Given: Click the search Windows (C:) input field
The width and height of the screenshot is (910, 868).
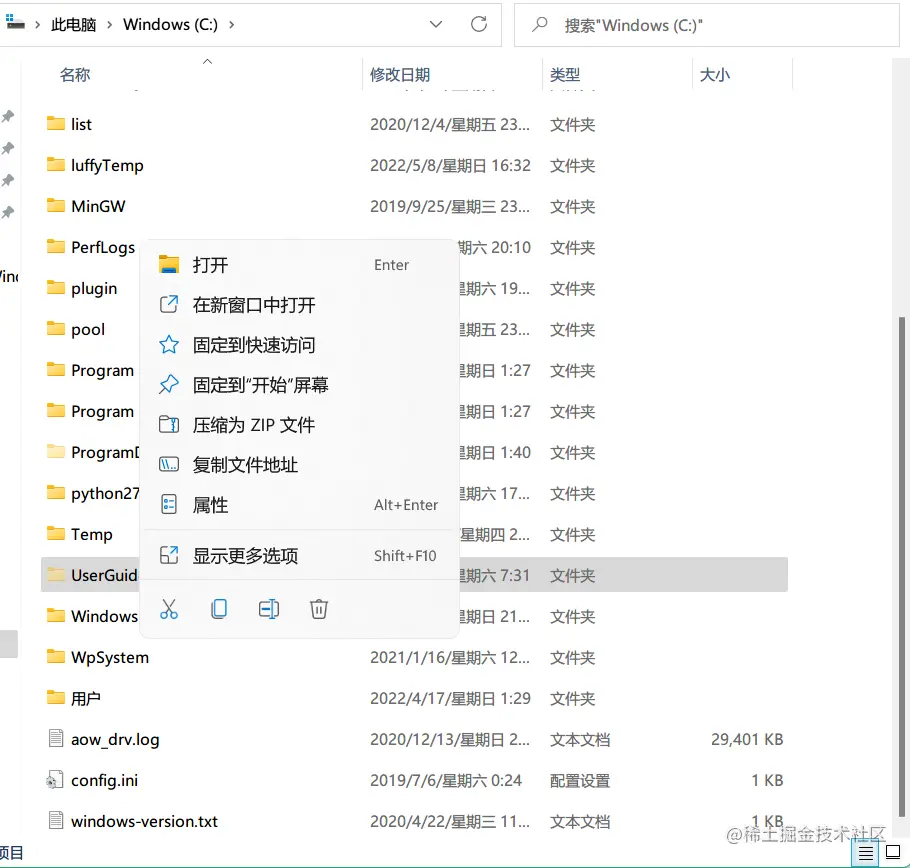Looking at the screenshot, I should (707, 25).
